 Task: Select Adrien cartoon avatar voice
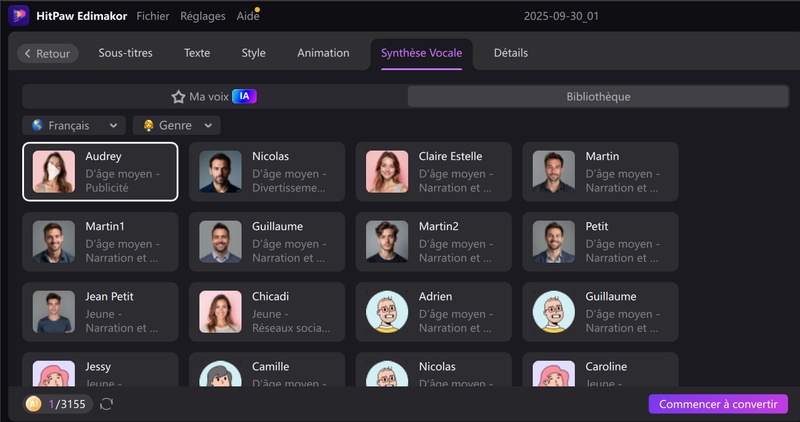(x=386, y=312)
